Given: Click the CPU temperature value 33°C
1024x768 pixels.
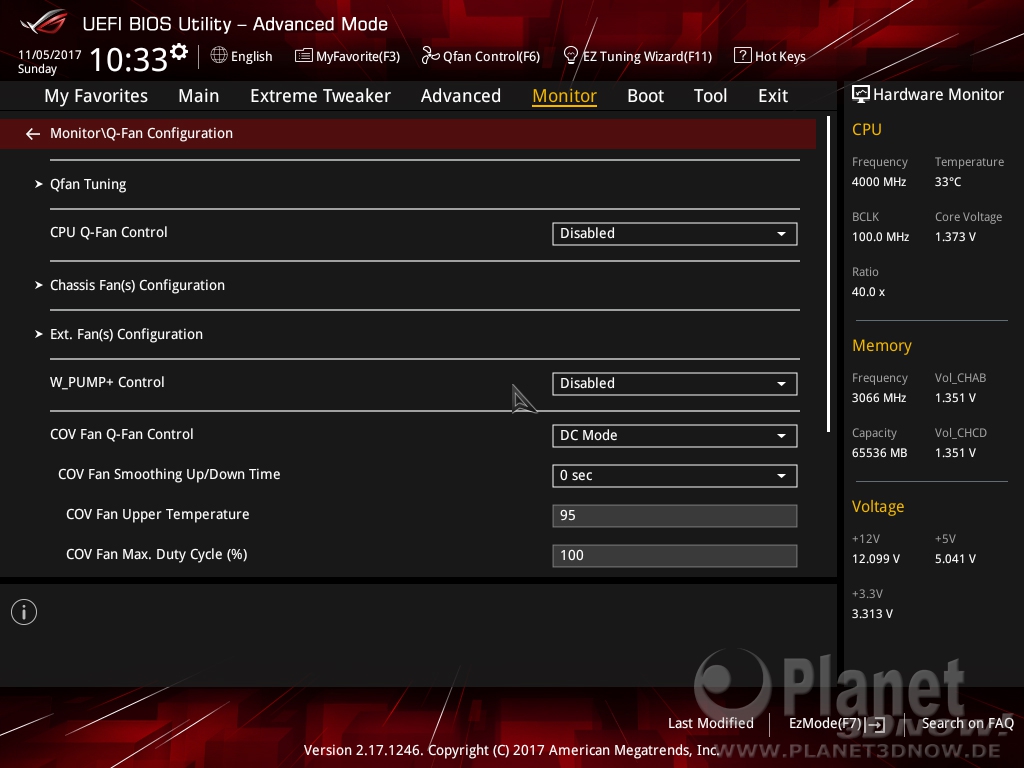Looking at the screenshot, I should coord(948,182).
